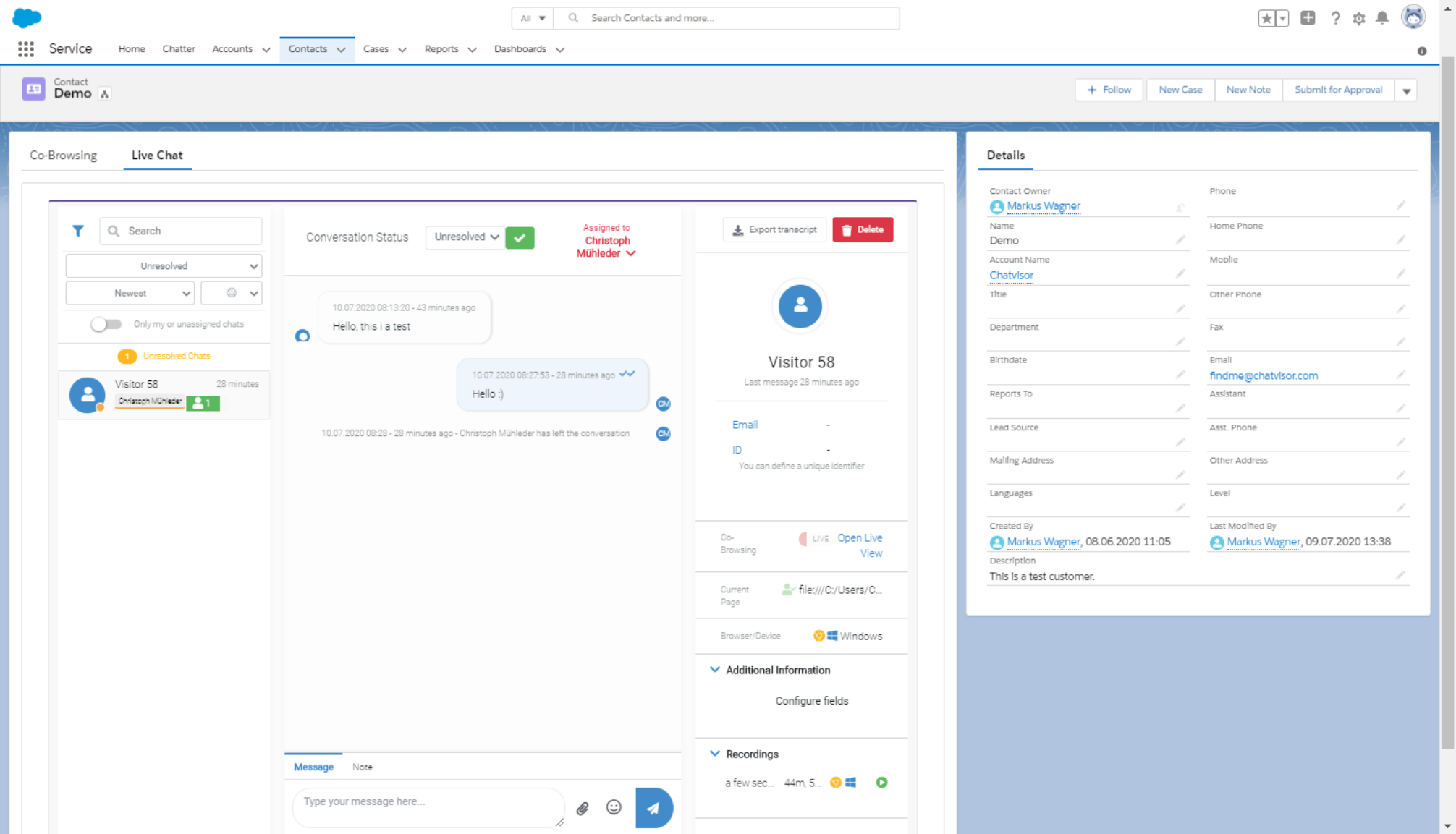
Task: Open the Unresolved chat filter dropdown
Action: click(164, 266)
